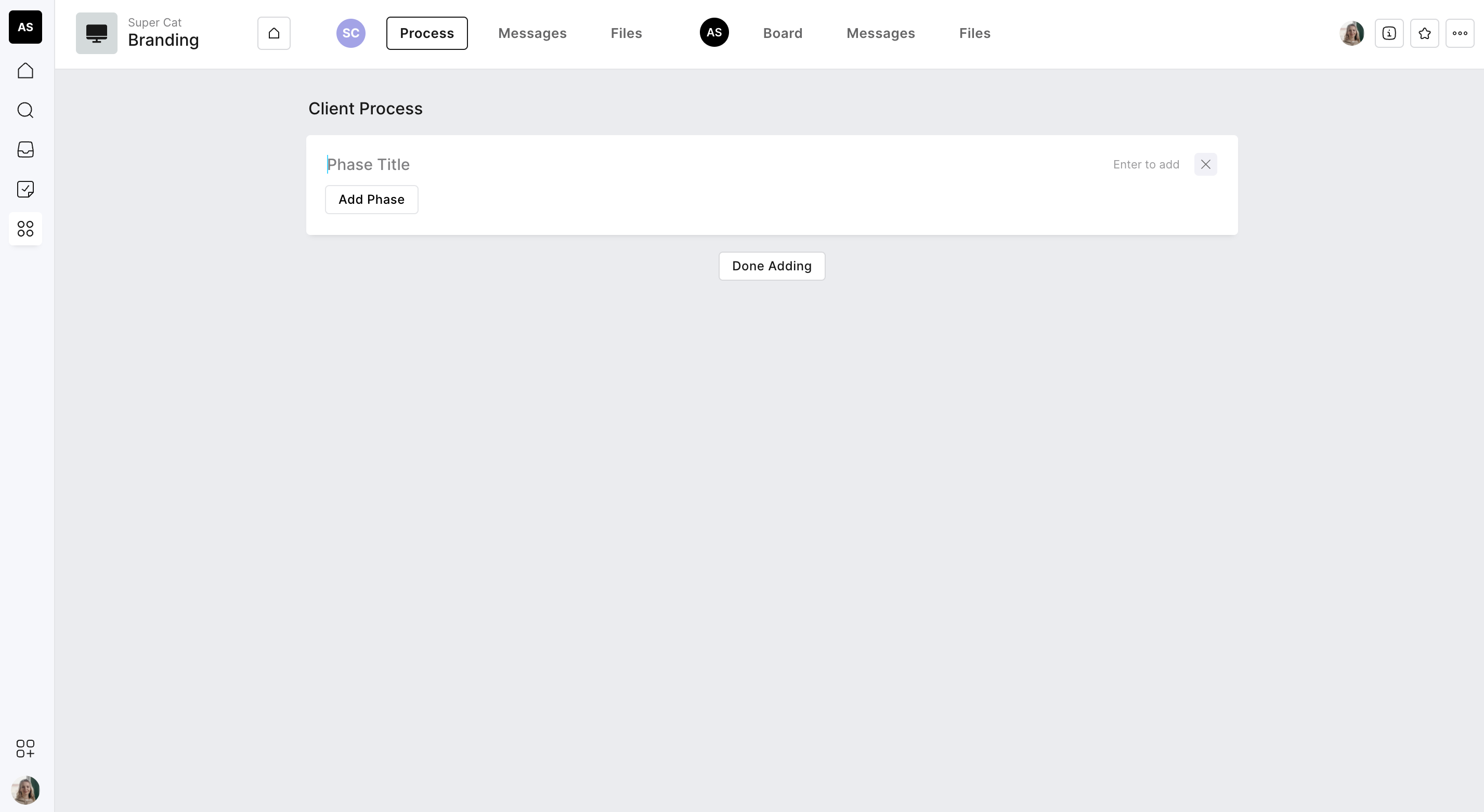Favorite this project with the star icon
Viewport: 1484px width, 812px height.
(1424, 33)
